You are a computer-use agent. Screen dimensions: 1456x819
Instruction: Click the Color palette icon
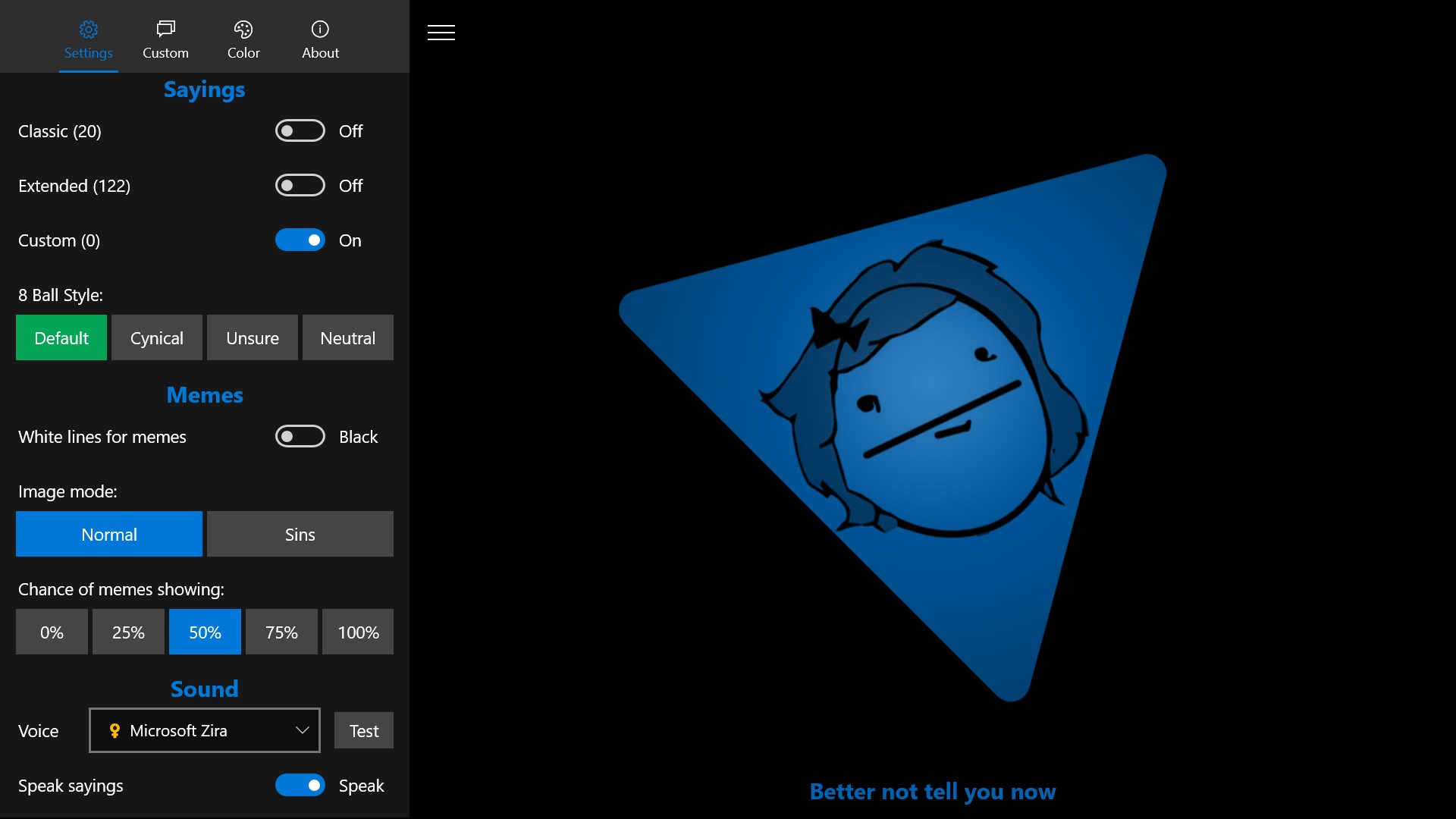click(x=243, y=30)
